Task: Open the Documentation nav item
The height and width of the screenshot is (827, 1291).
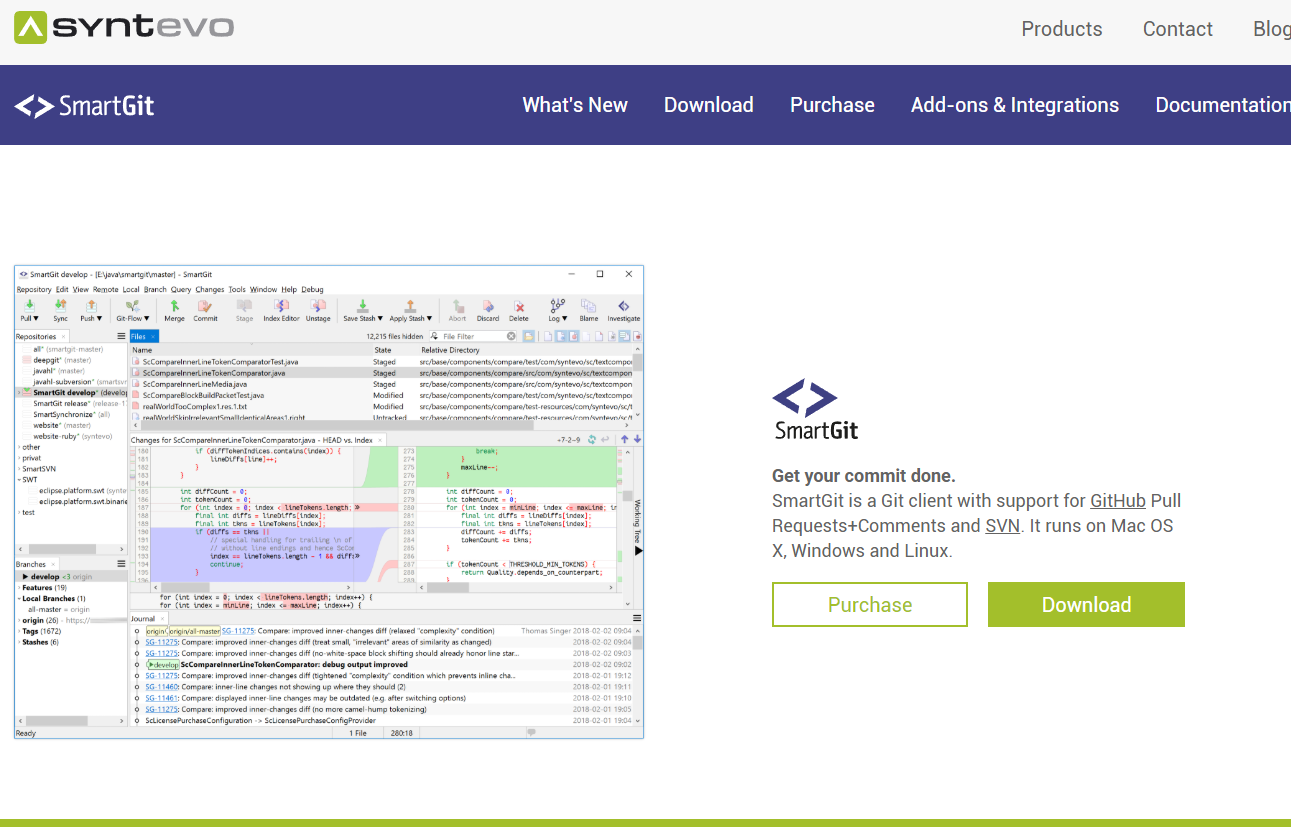Action: pyautogui.click(x=1223, y=105)
